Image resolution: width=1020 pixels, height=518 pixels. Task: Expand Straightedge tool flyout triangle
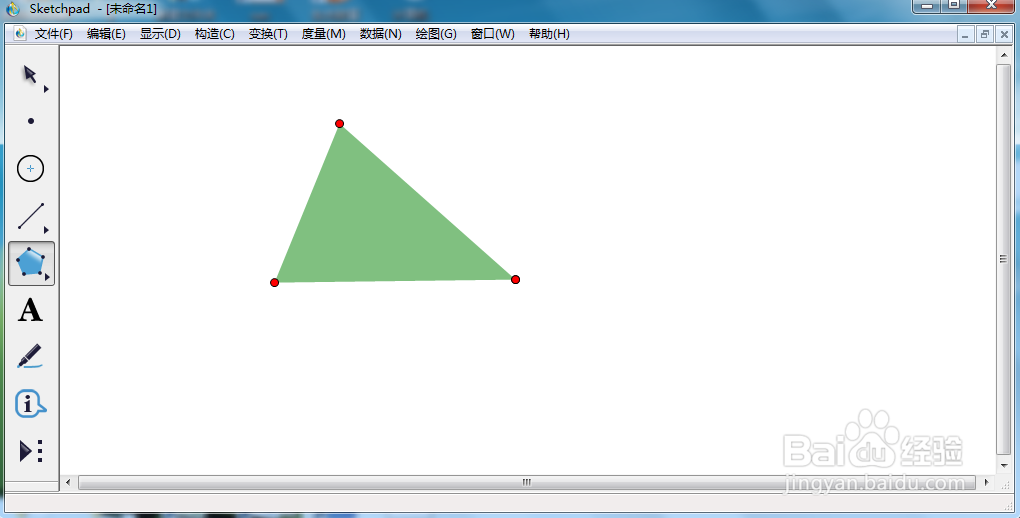(46, 230)
